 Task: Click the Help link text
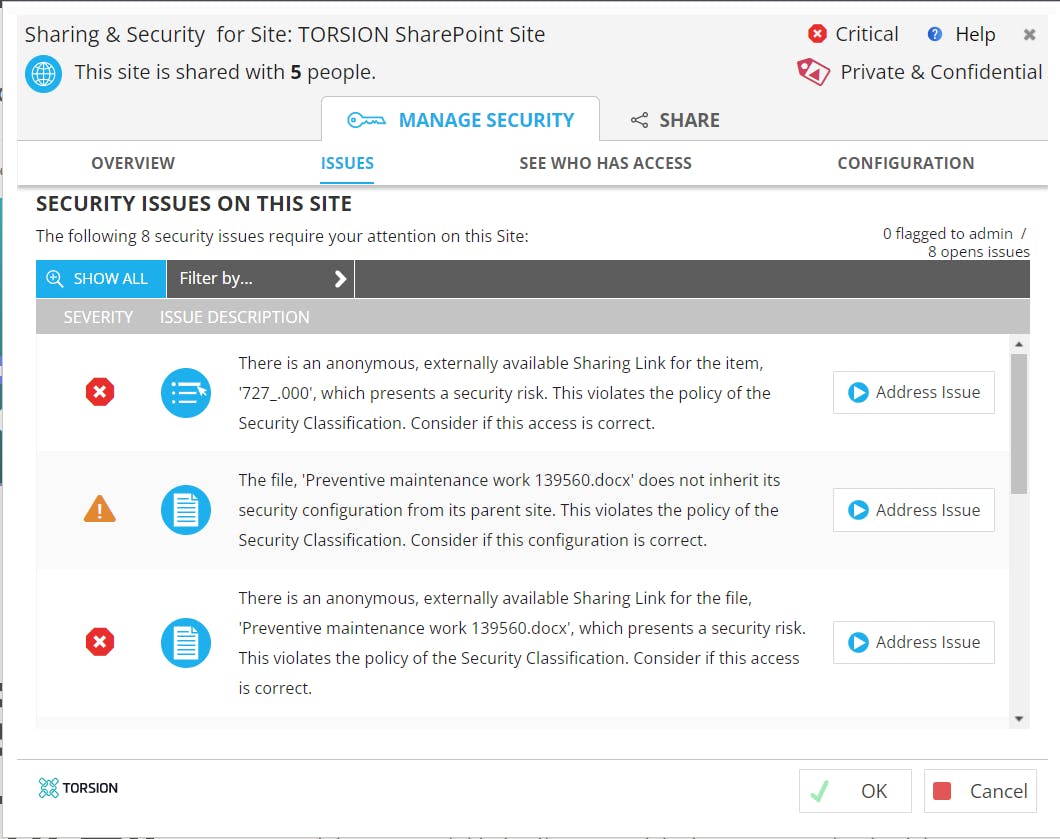tap(975, 34)
